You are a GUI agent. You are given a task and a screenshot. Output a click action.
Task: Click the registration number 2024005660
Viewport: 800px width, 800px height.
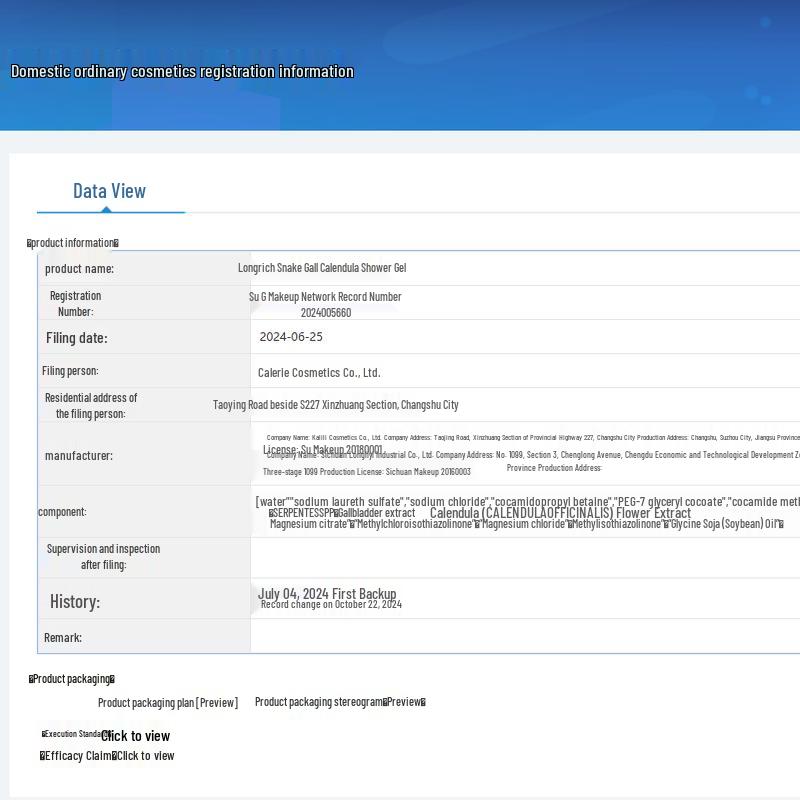pos(325,313)
